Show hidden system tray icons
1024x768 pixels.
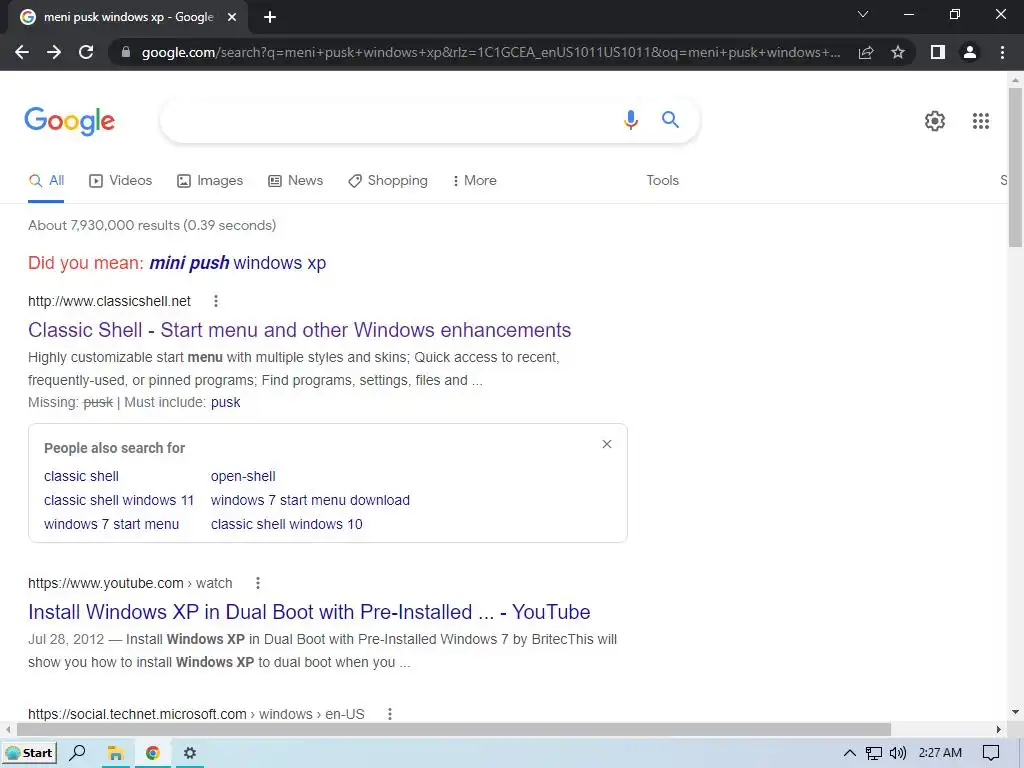tap(850, 753)
